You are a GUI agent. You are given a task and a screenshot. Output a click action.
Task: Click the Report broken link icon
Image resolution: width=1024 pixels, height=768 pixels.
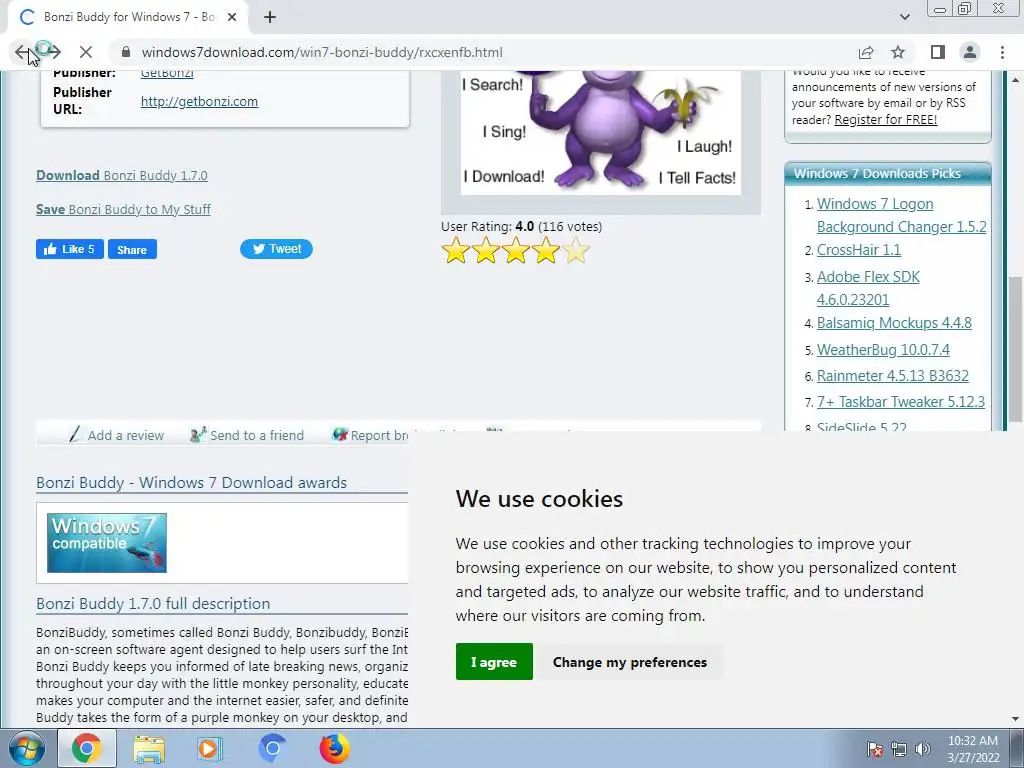(340, 434)
